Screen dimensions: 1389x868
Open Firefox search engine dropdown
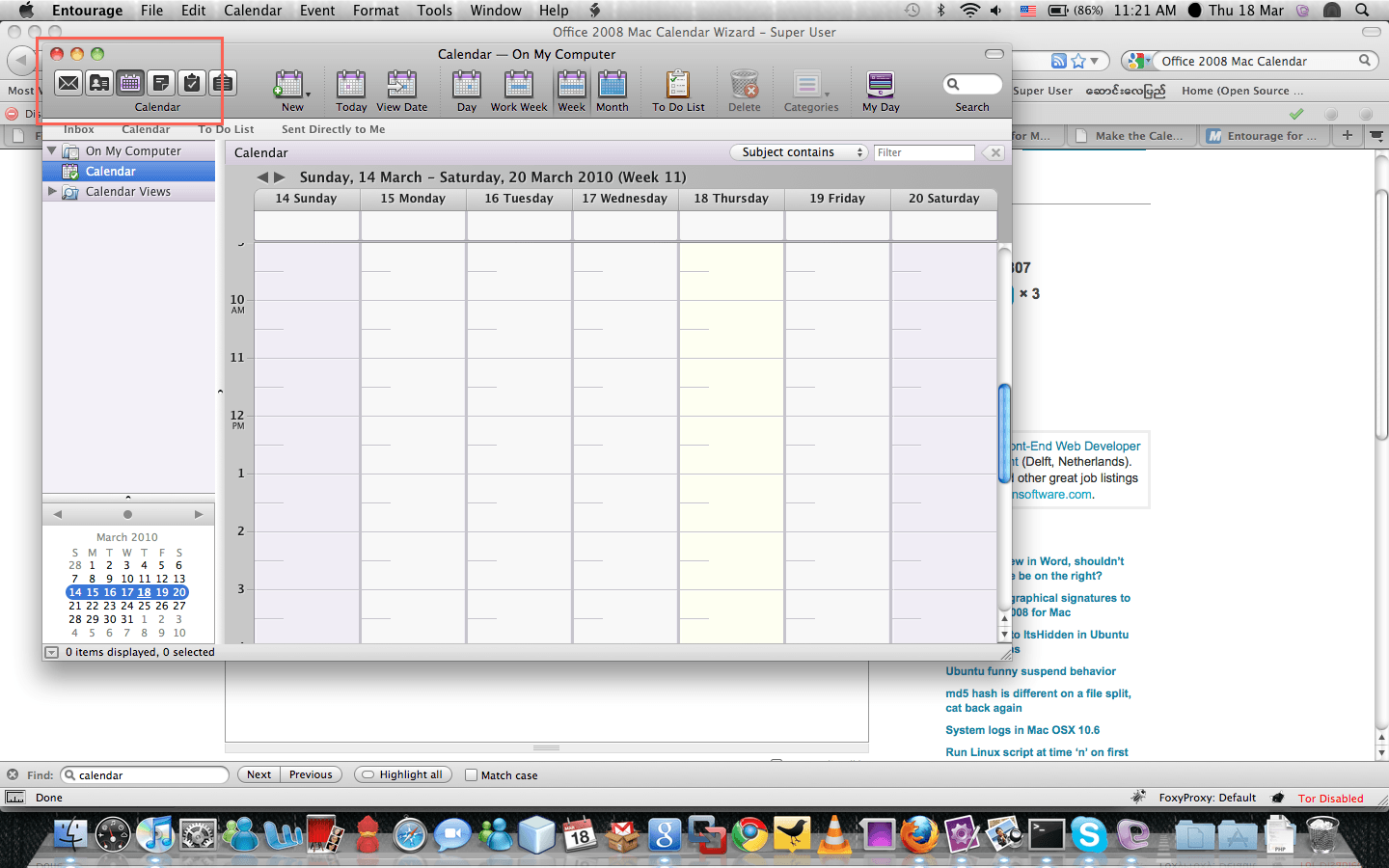[x=1138, y=61]
